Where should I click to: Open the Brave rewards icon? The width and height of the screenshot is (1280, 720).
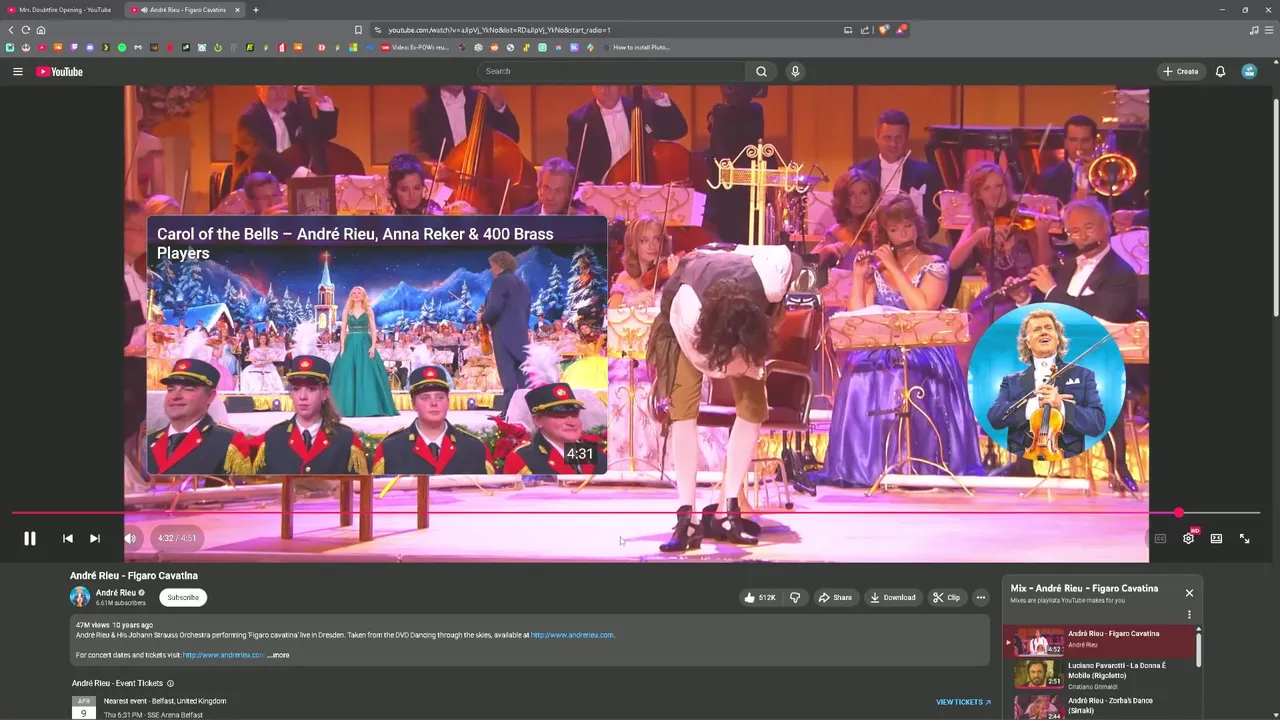pos(901,30)
